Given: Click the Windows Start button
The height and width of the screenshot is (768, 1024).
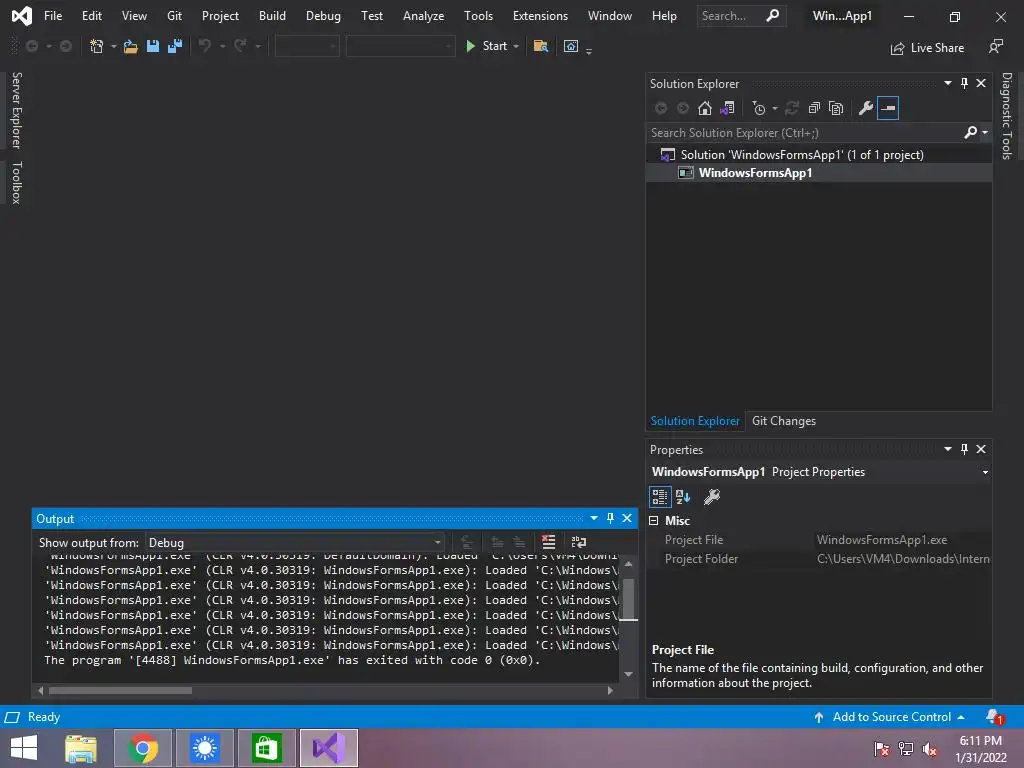Looking at the screenshot, I should click(24, 748).
